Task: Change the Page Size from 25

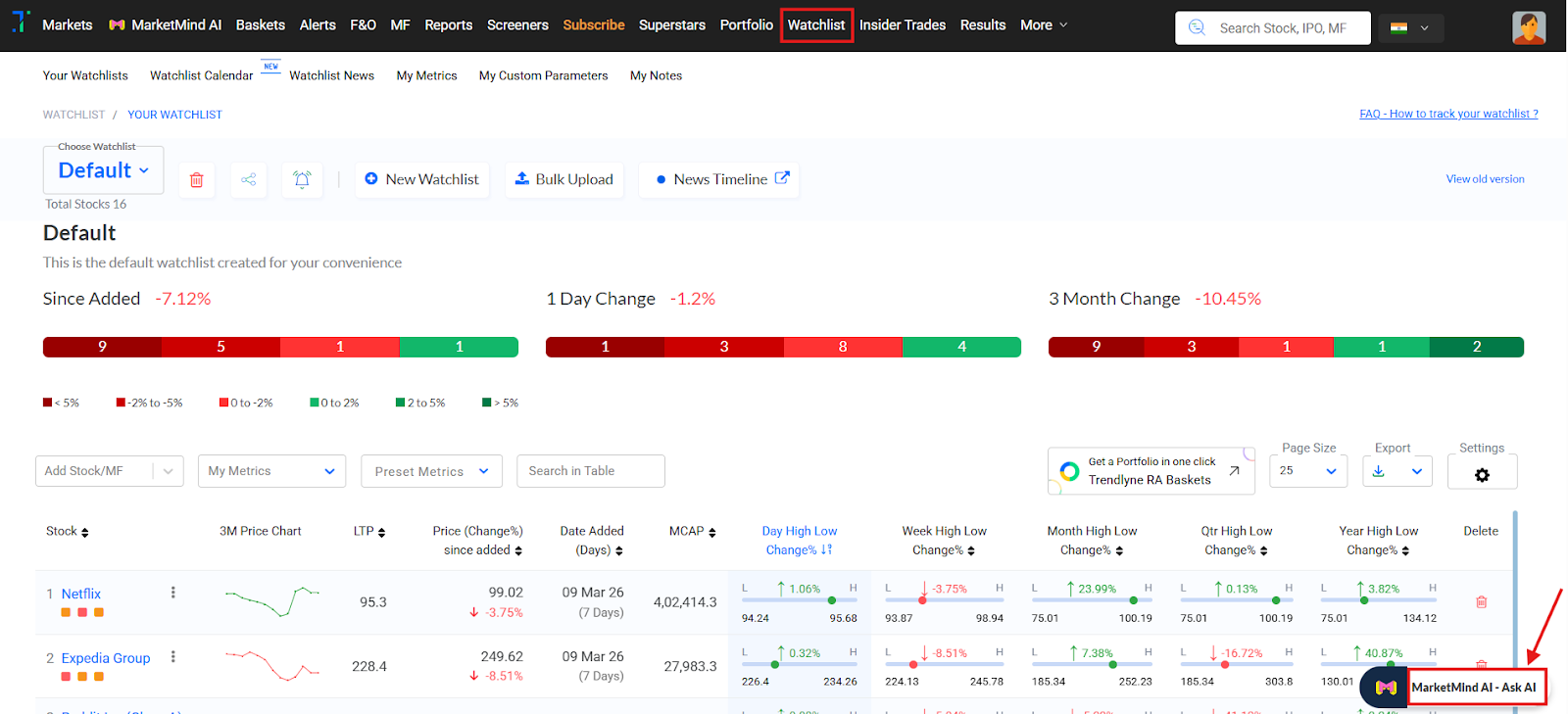Action: (1308, 471)
